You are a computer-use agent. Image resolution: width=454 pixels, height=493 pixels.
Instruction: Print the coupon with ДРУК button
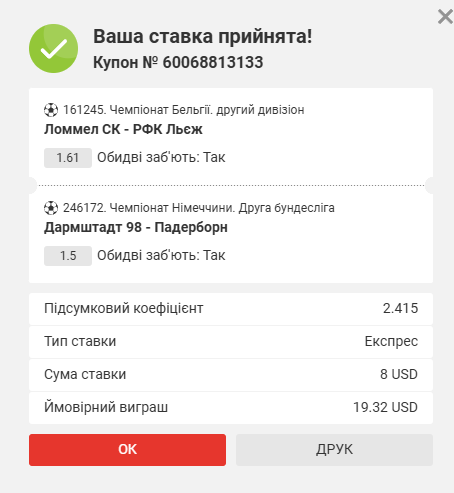pos(334,450)
